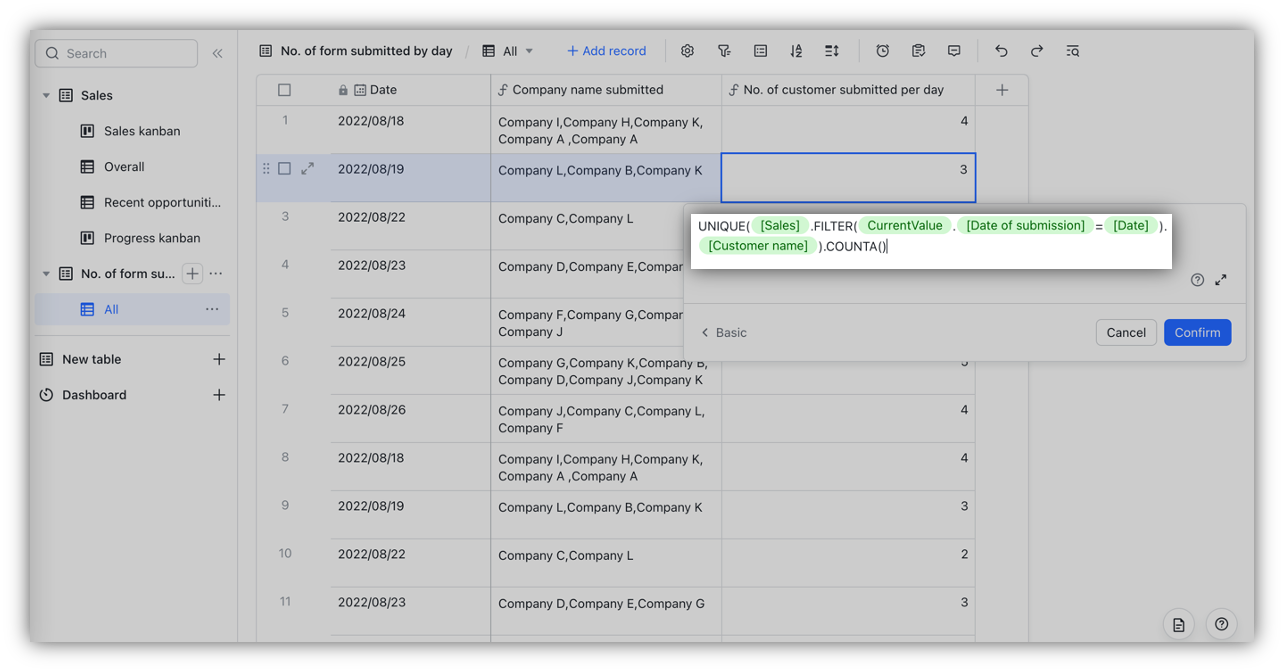Select the Company name submitted column header

606,90
